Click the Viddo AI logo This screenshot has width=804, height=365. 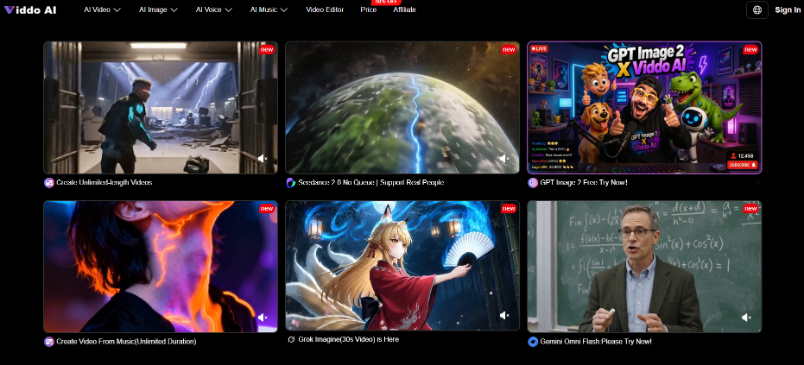click(30, 10)
